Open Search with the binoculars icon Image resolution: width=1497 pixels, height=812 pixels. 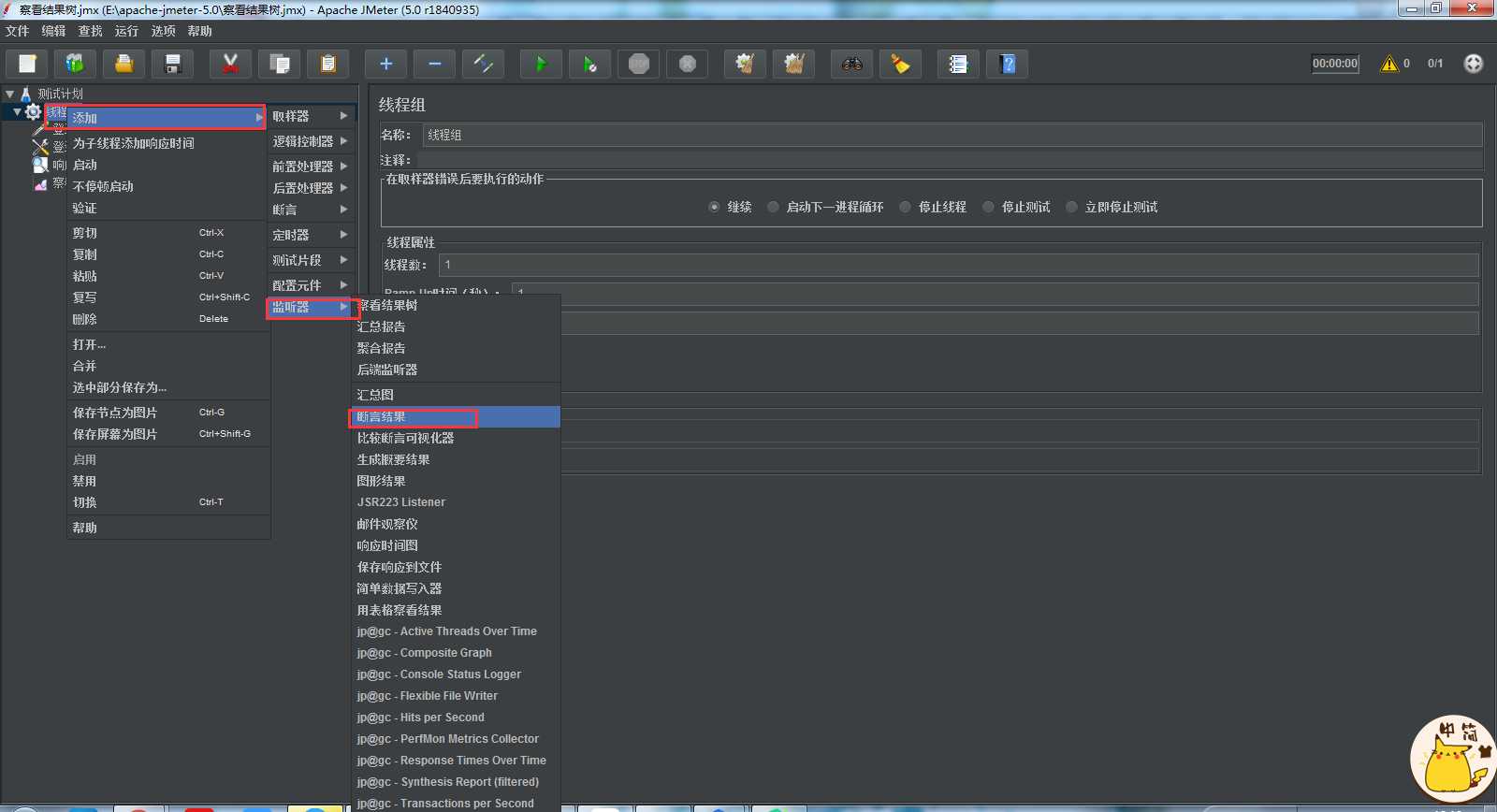(851, 64)
